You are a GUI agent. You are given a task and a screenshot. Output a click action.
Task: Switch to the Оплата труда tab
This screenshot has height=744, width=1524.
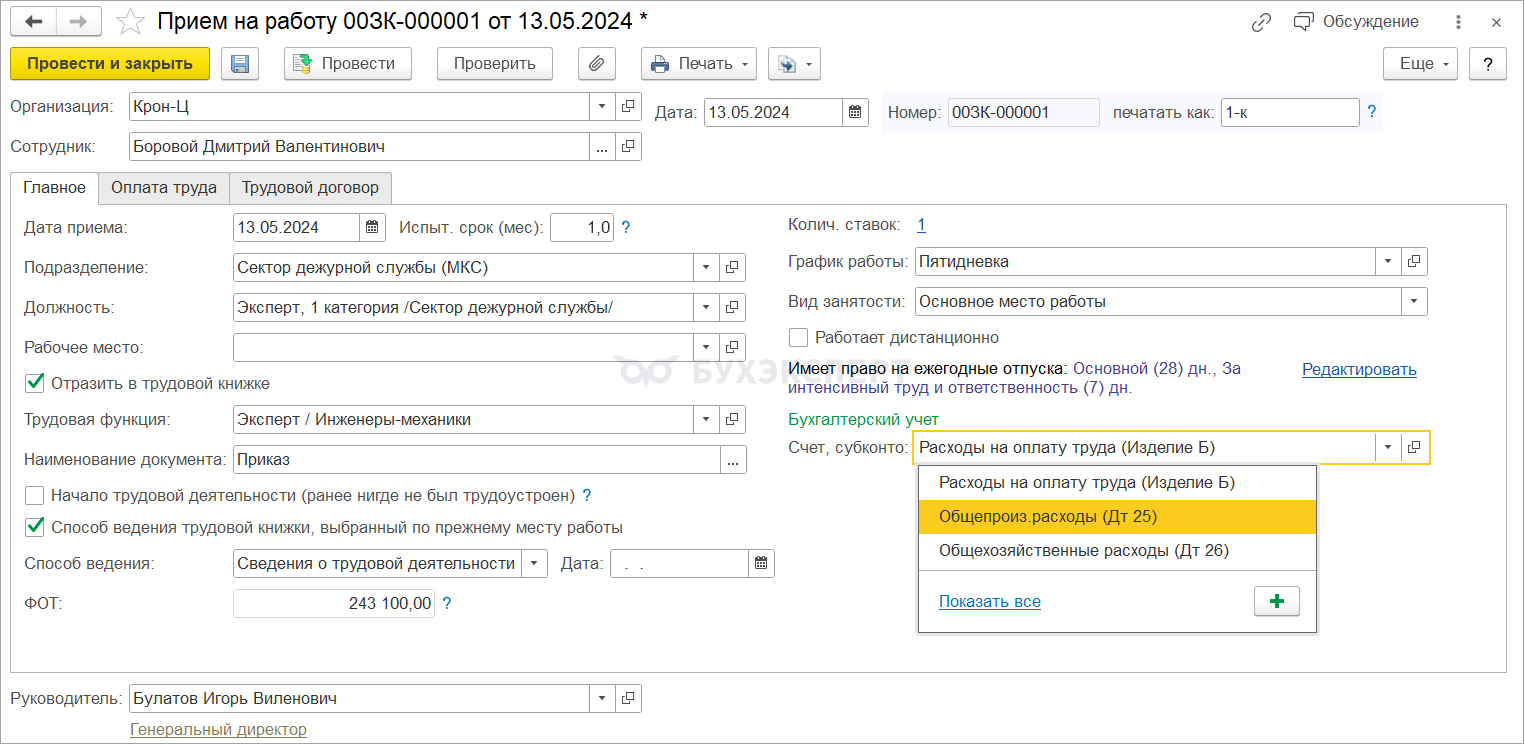click(164, 188)
